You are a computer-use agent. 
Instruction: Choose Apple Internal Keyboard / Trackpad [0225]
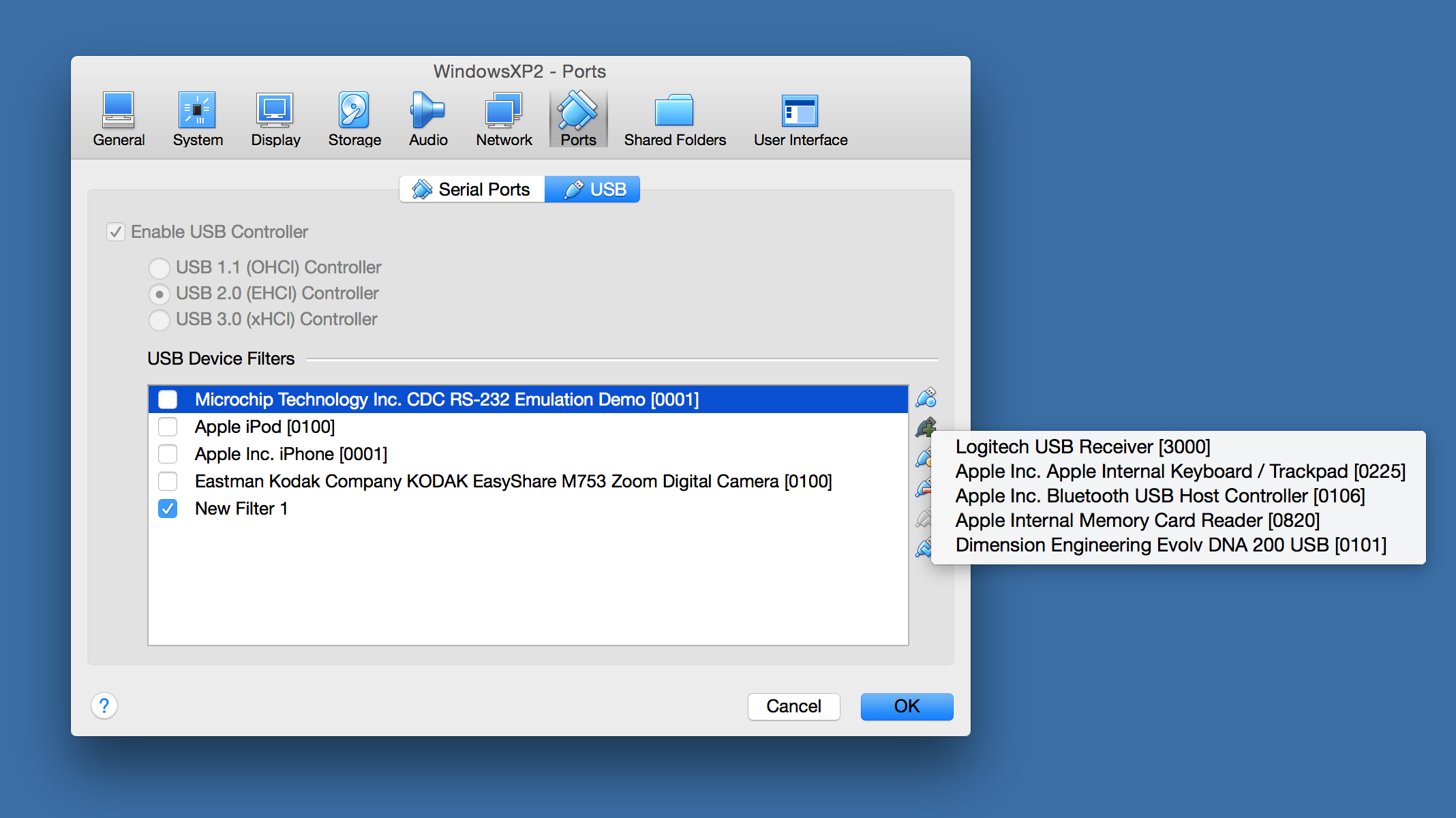tap(1179, 471)
